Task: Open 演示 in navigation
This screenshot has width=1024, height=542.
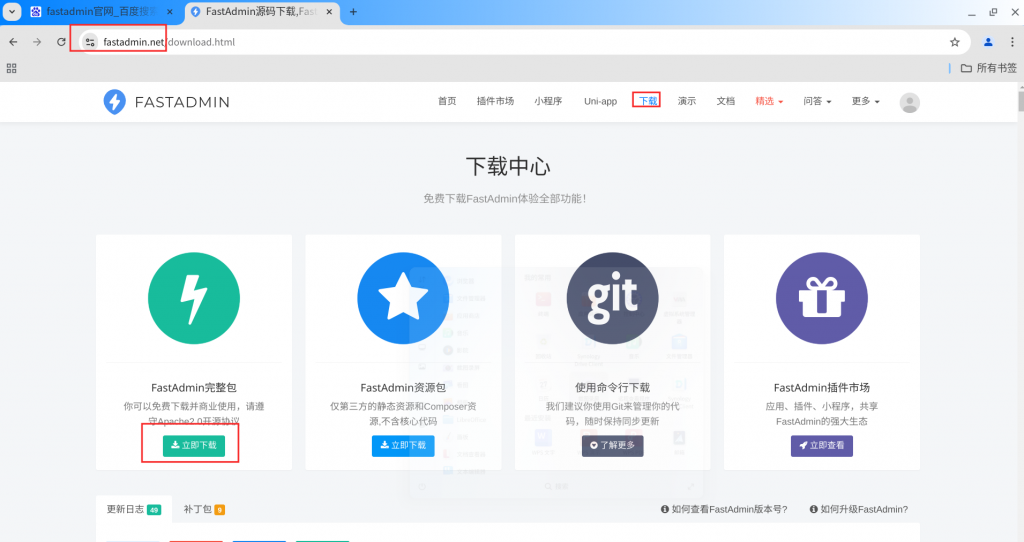Action: 686,101
